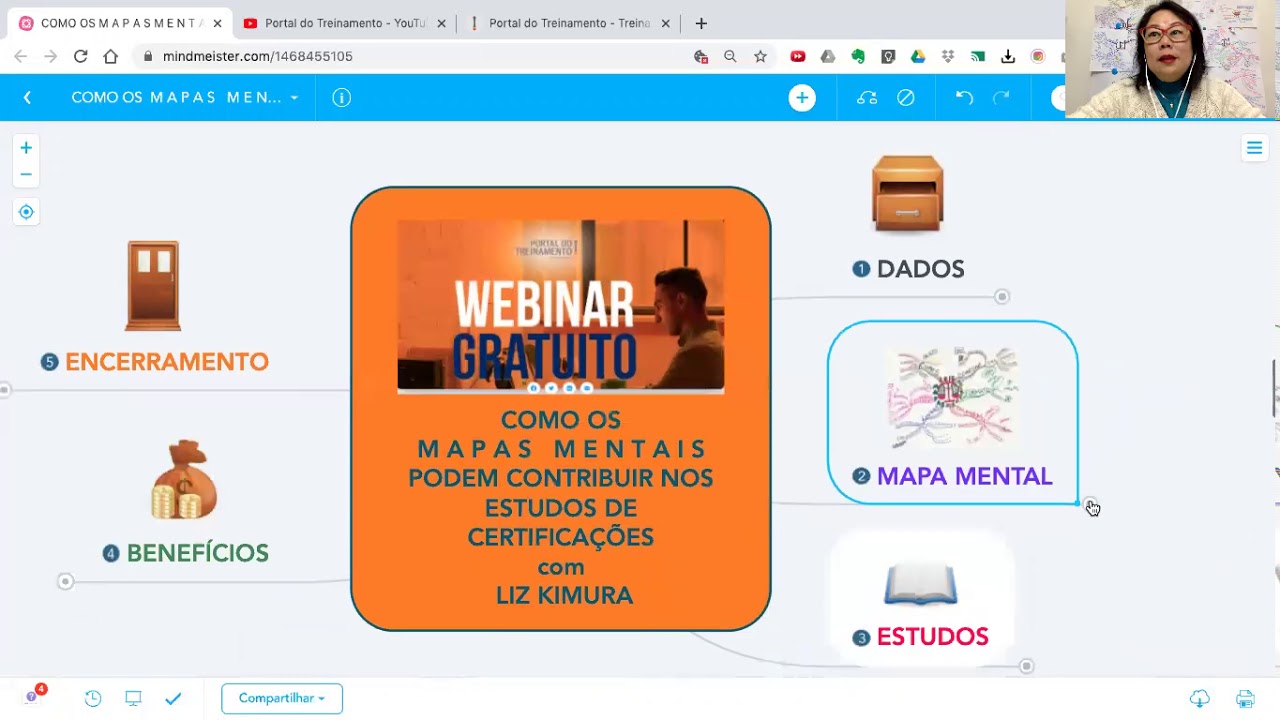The height and width of the screenshot is (720, 1280).
Task: Open the Compartilhar dropdown button
Action: pyautogui.click(x=282, y=698)
